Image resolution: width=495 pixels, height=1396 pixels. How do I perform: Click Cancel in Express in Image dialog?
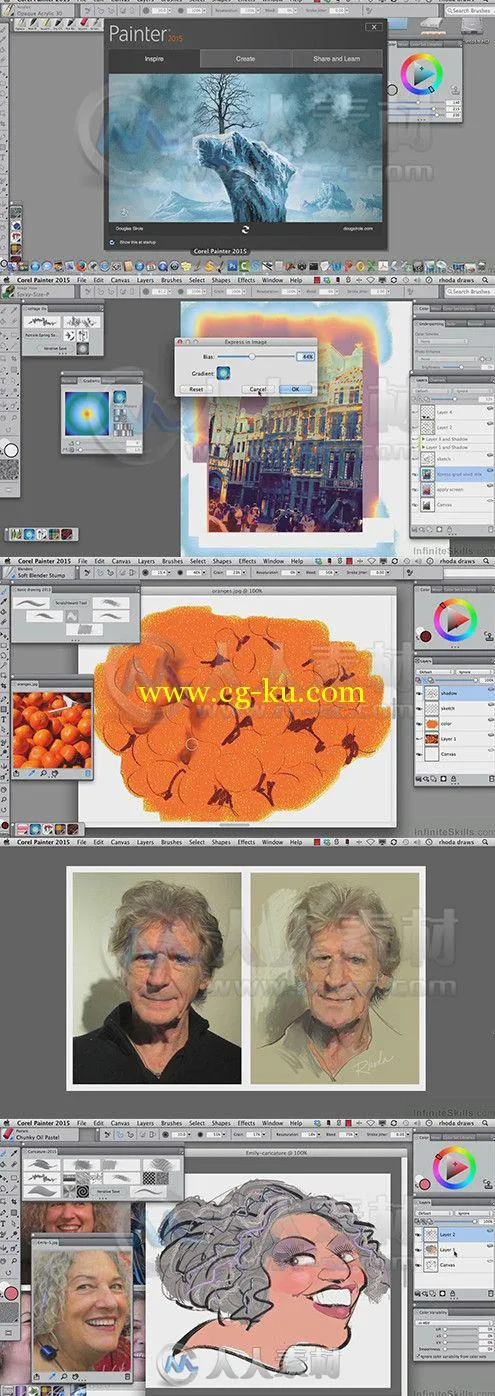tap(258, 388)
